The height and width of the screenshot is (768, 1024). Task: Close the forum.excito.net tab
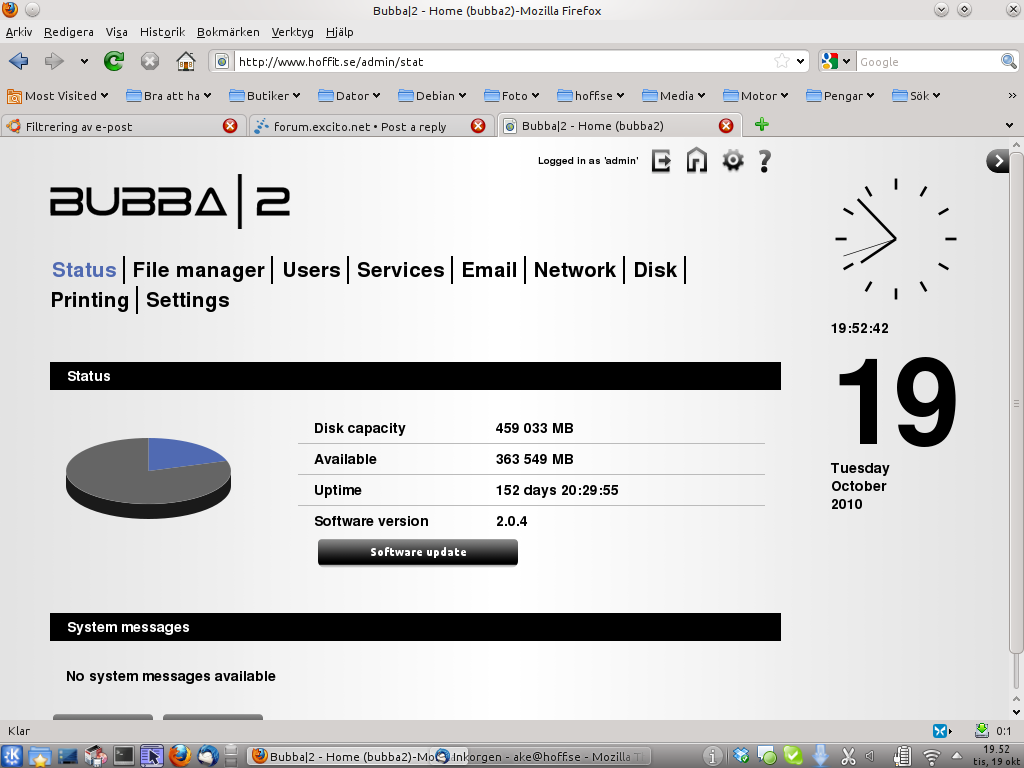(478, 126)
